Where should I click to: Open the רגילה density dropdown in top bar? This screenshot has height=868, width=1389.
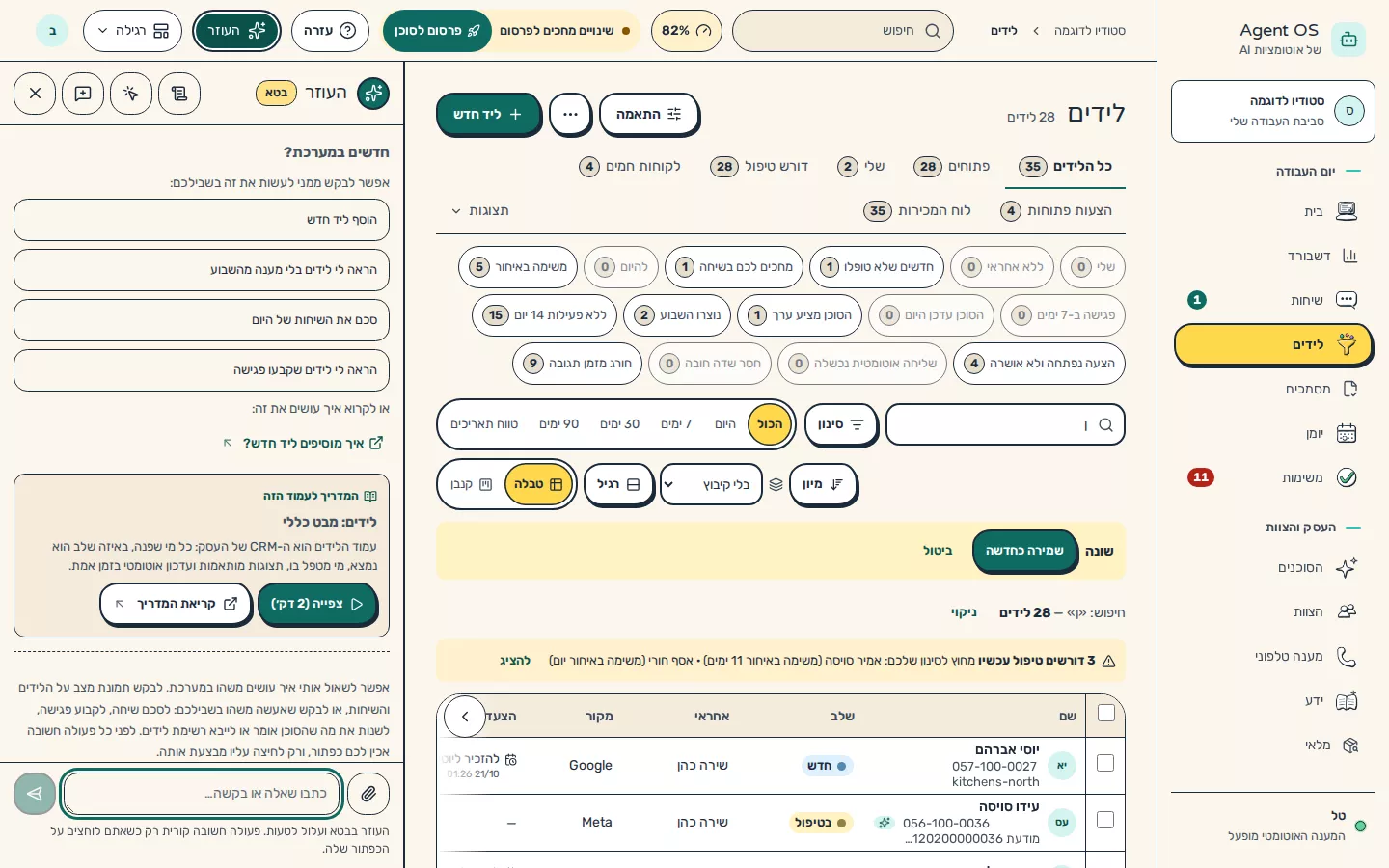pyautogui.click(x=132, y=31)
